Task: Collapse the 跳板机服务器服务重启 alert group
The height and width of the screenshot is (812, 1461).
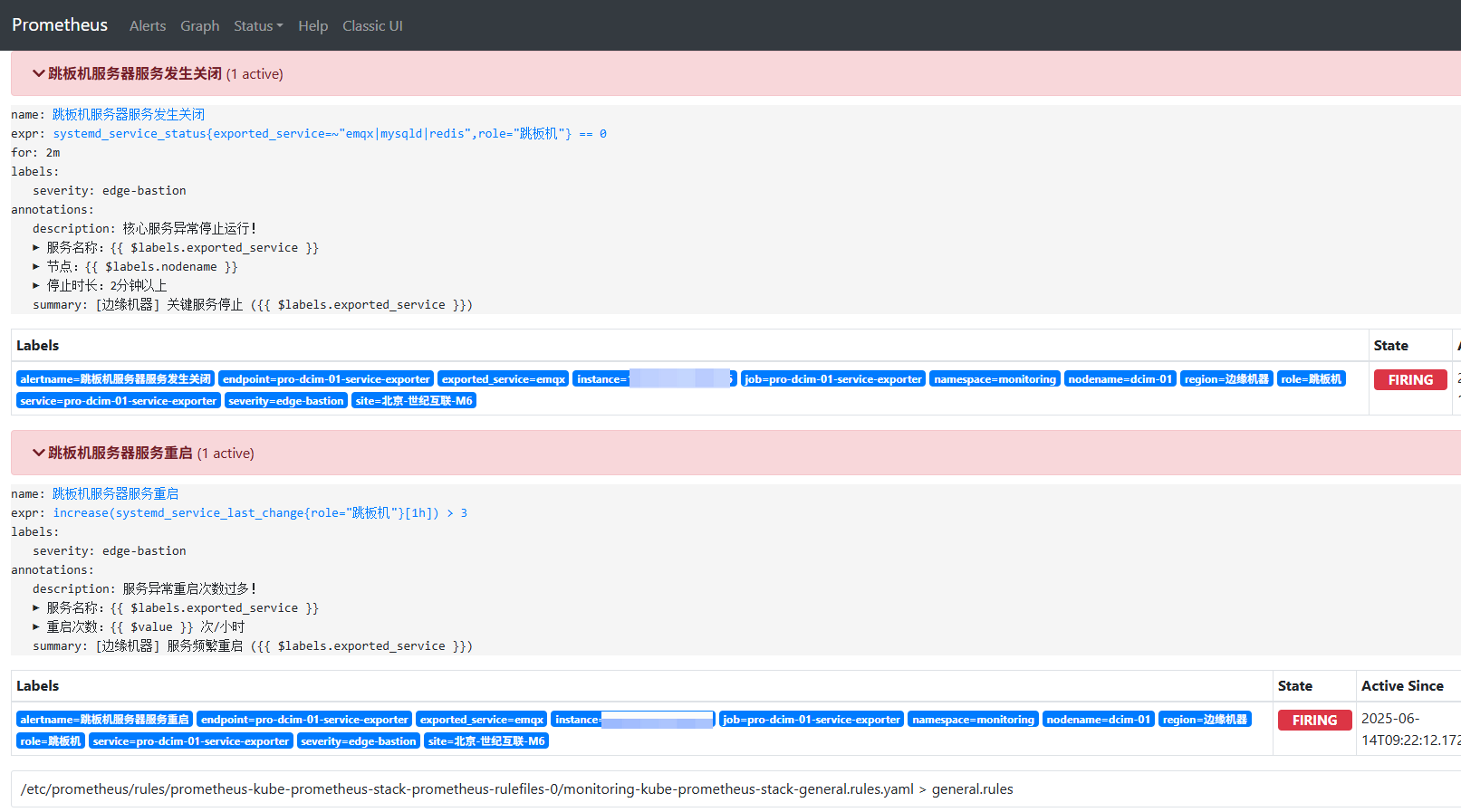Action: coord(120,454)
